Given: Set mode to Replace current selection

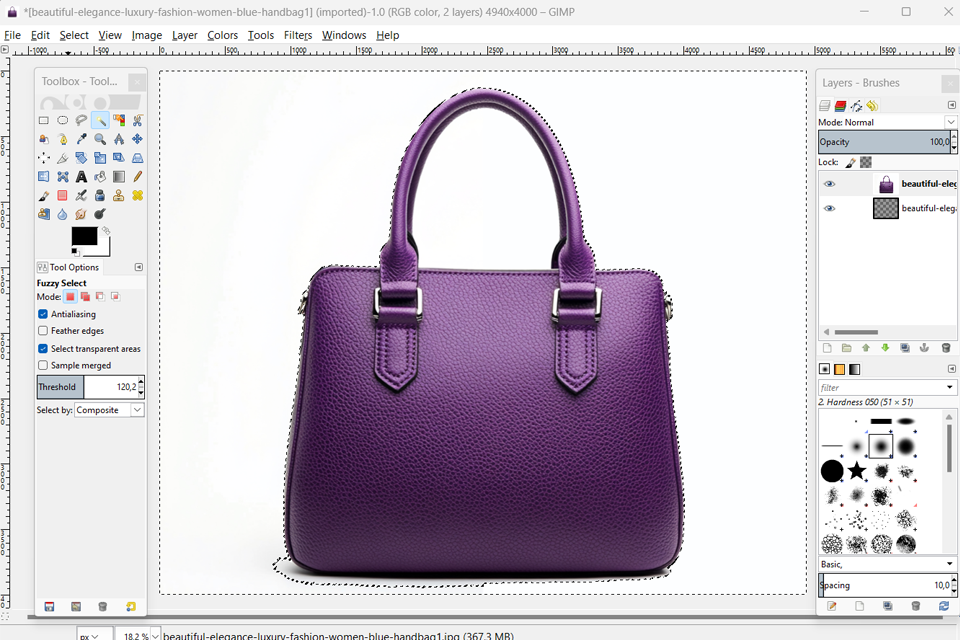Looking at the screenshot, I should pyautogui.click(x=70, y=297).
